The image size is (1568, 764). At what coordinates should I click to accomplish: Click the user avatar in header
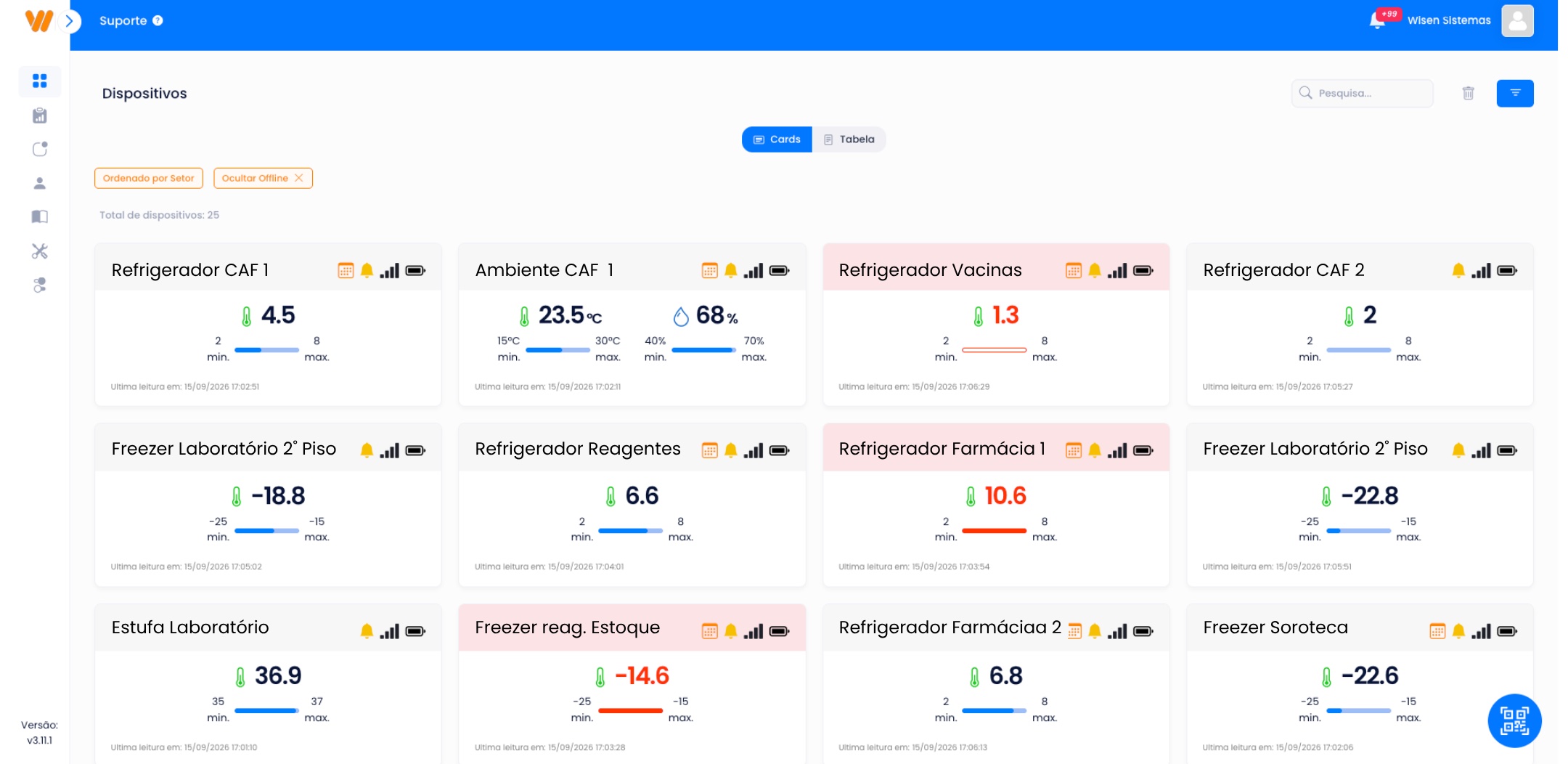point(1517,21)
